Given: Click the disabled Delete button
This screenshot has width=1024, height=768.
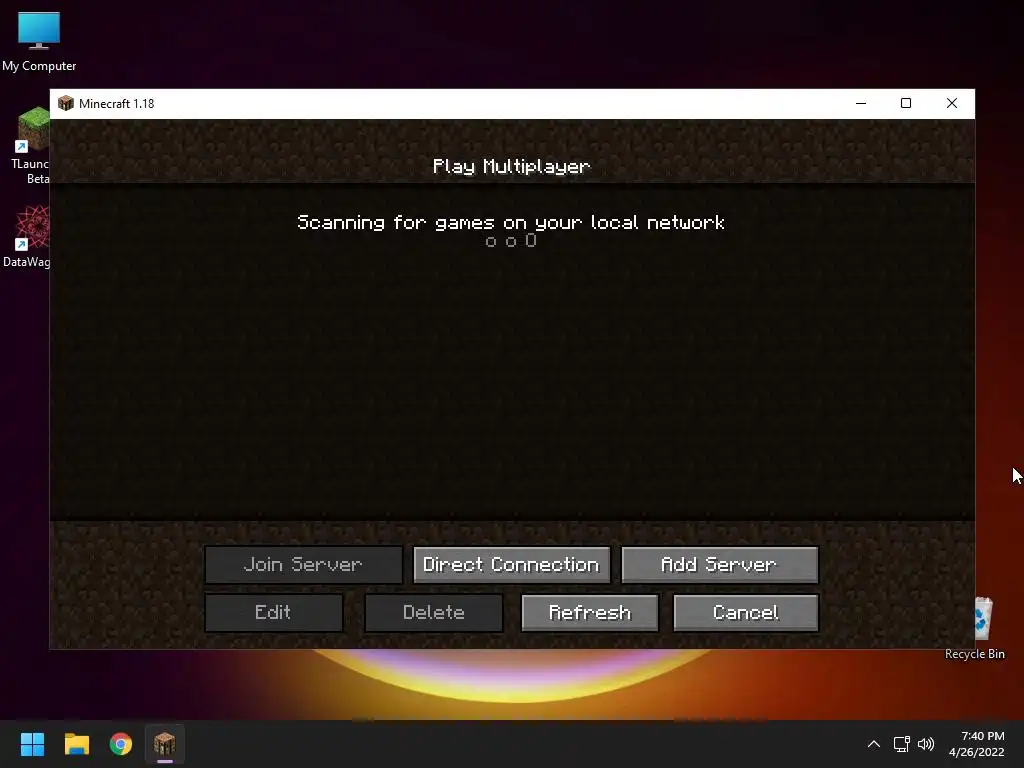Looking at the screenshot, I should coord(434,613).
